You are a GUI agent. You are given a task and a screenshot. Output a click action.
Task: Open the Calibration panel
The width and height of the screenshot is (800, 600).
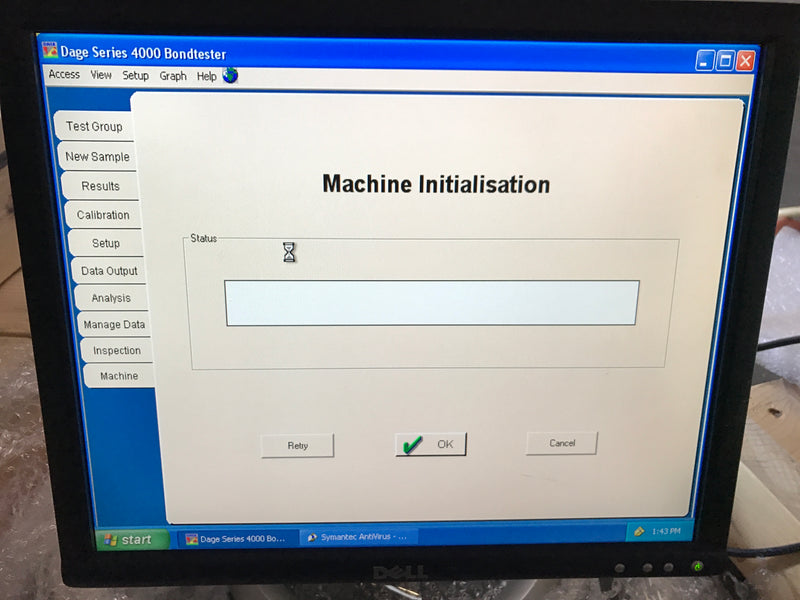(103, 215)
